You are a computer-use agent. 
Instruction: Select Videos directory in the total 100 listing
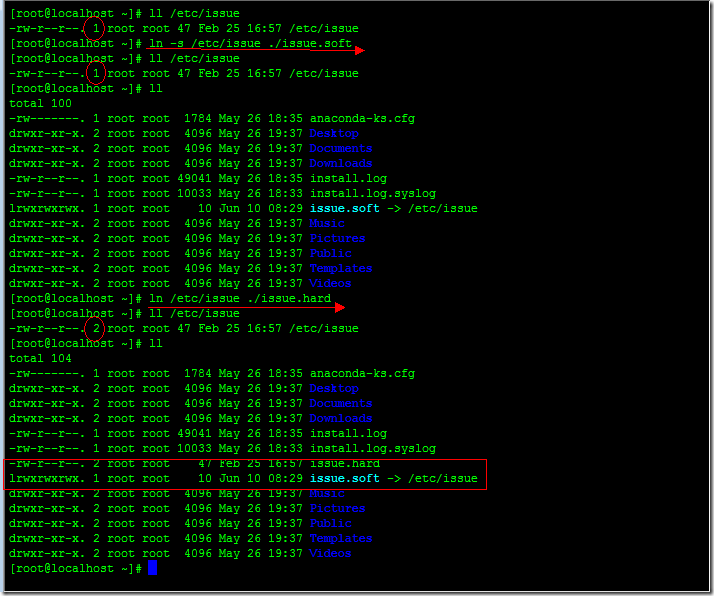pyautogui.click(x=330, y=284)
